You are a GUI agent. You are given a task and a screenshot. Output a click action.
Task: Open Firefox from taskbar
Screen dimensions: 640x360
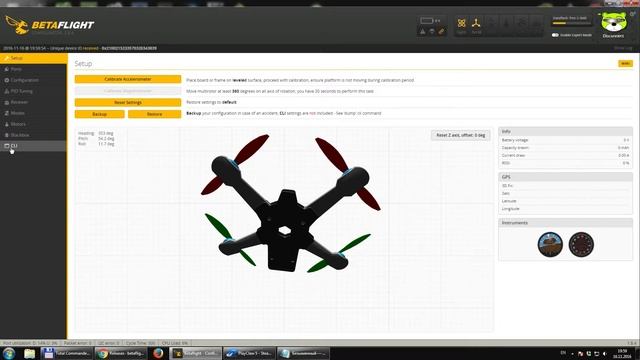coord(158,353)
